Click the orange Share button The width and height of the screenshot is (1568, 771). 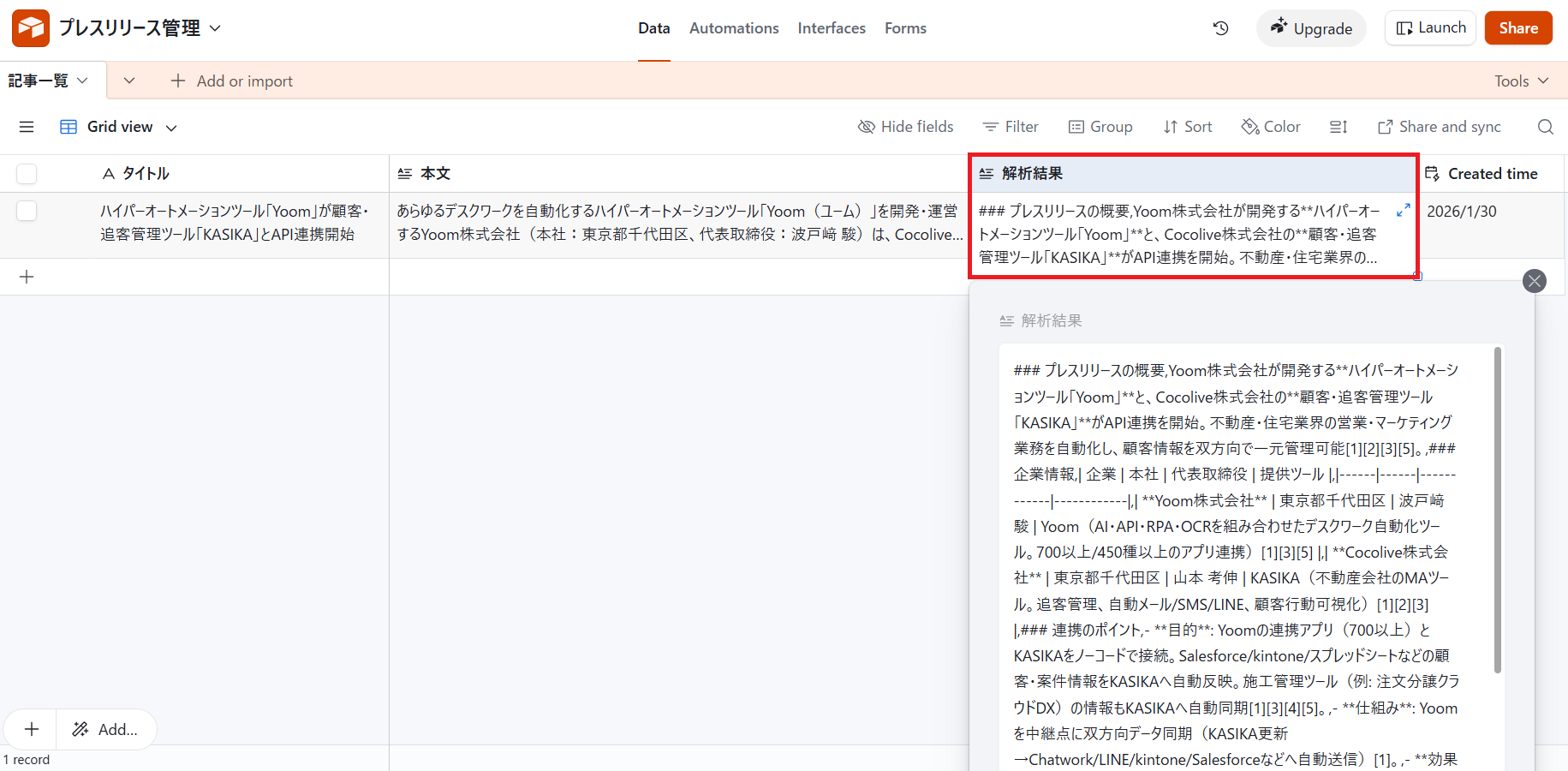point(1517,28)
